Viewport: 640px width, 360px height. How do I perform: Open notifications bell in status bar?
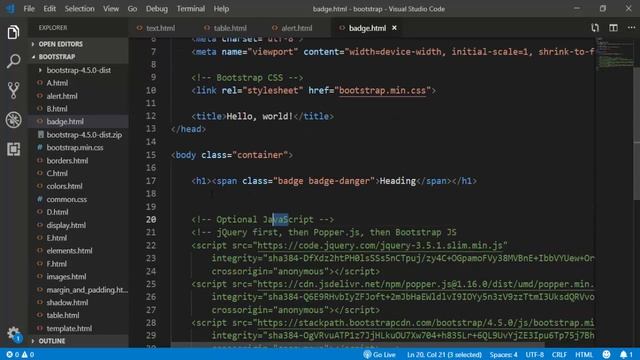[626, 354]
